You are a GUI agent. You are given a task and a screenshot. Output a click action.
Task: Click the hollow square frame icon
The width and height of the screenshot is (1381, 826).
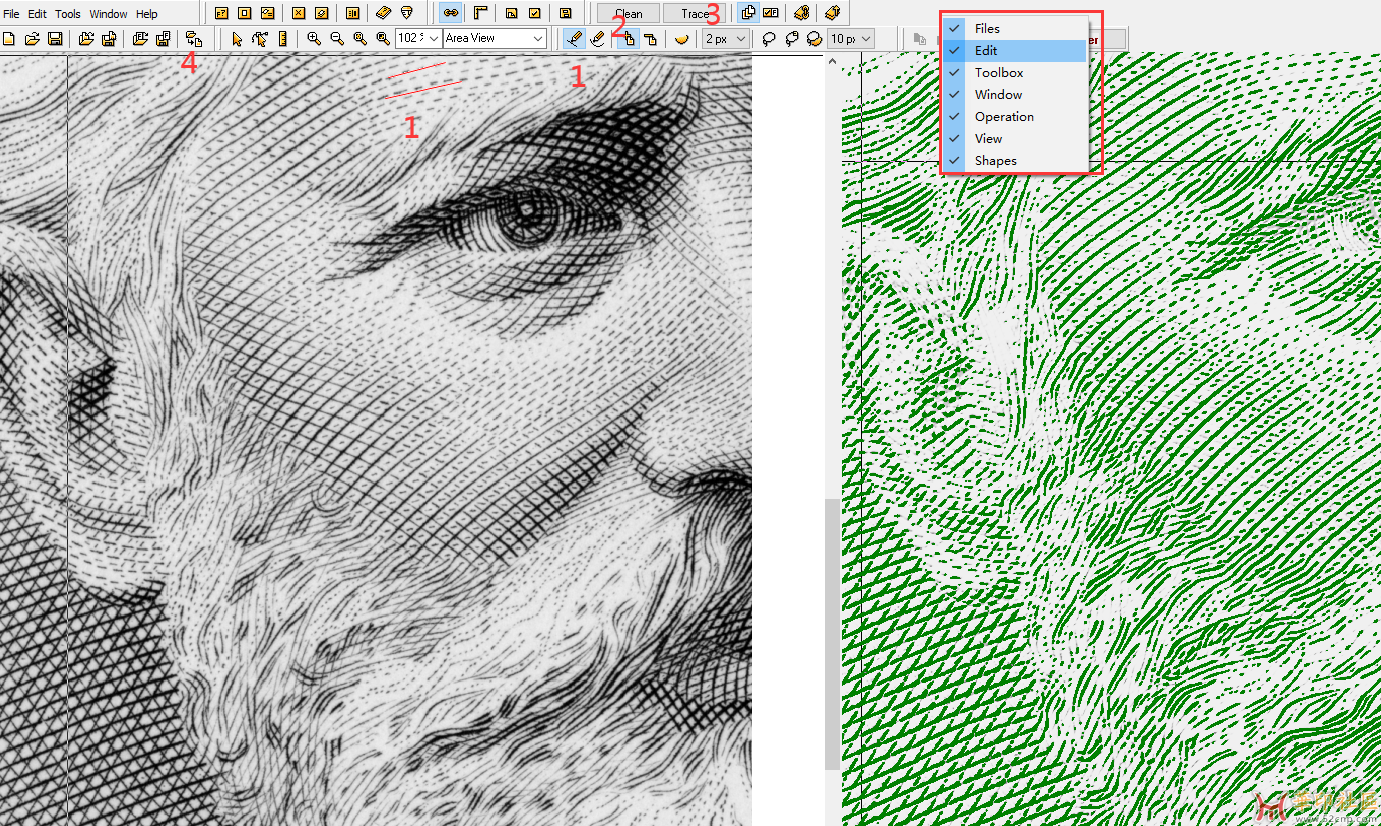click(x=244, y=13)
